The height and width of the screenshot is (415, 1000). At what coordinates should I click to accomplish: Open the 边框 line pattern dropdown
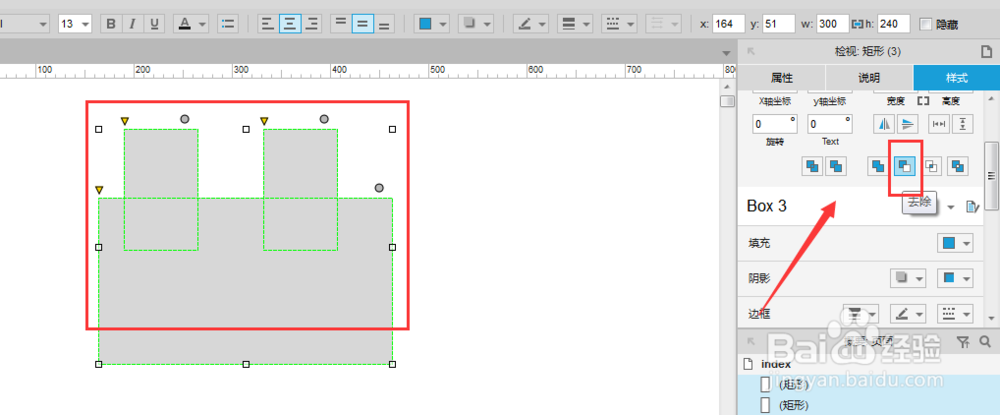955,313
